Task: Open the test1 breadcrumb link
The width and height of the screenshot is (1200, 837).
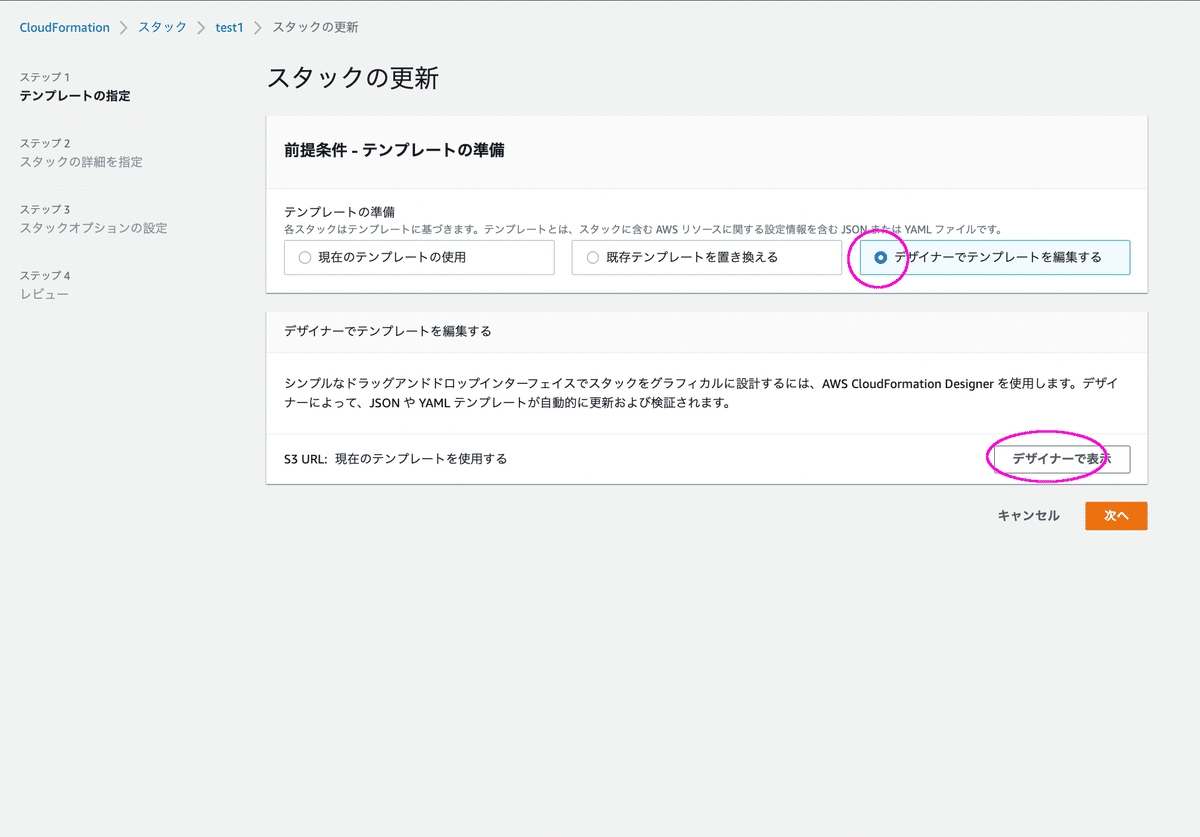Action: pos(229,28)
